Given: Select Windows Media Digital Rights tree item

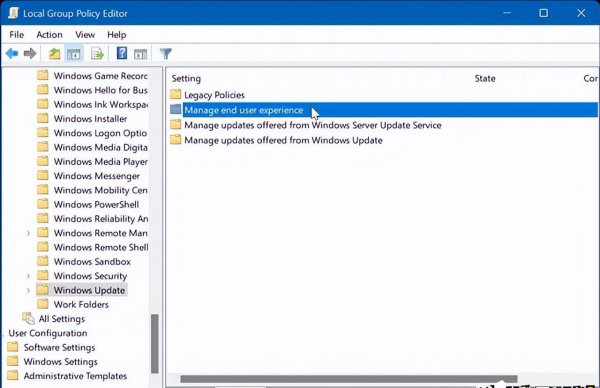Looking at the screenshot, I should [101, 147].
